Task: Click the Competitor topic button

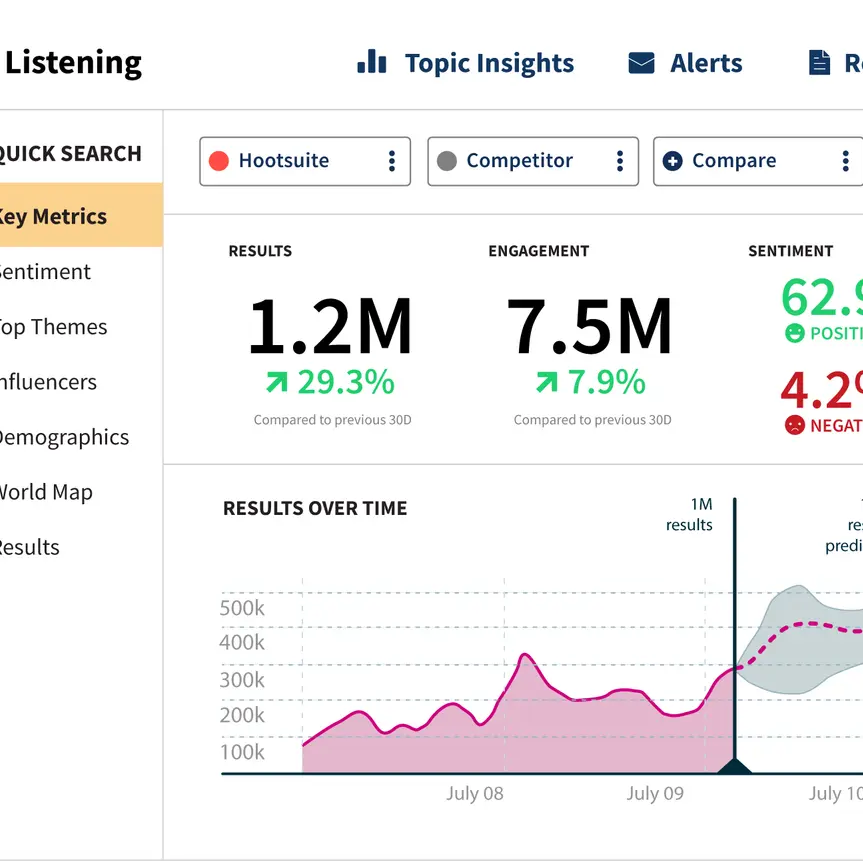Action: (x=533, y=161)
